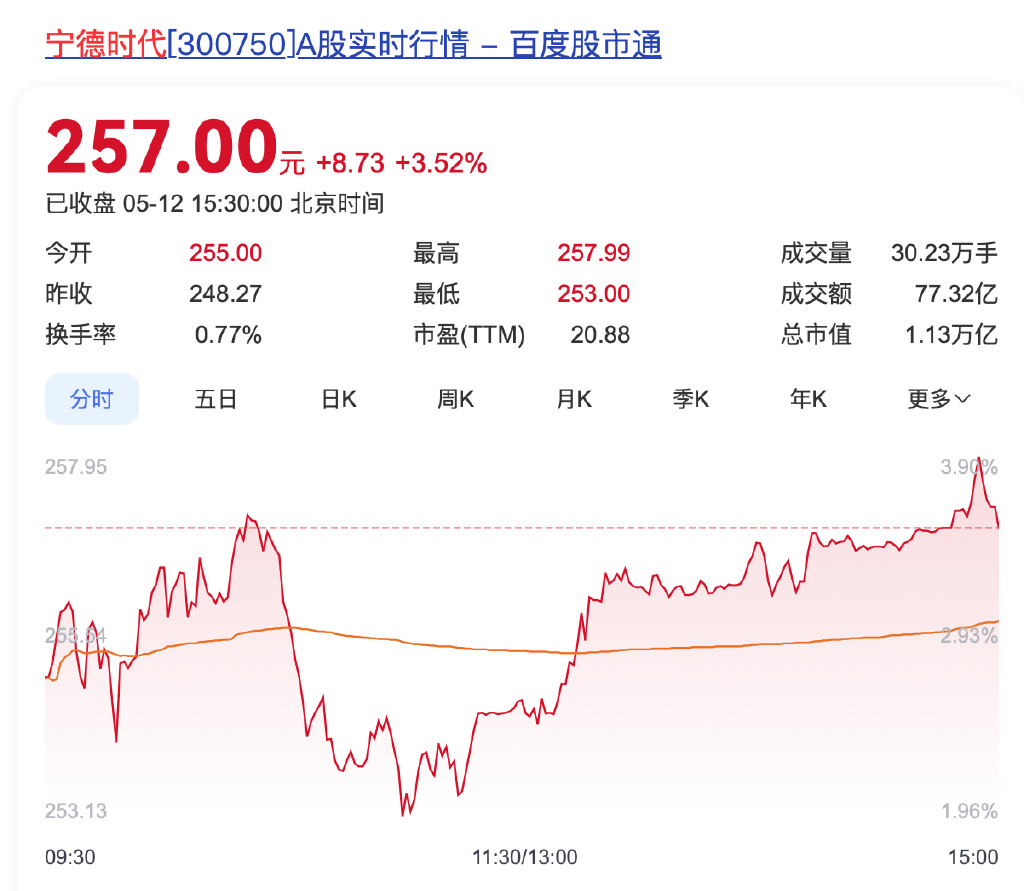Click the chart's midday lowest price point
Image resolution: width=1024 pixels, height=891 pixels.
pos(403,815)
